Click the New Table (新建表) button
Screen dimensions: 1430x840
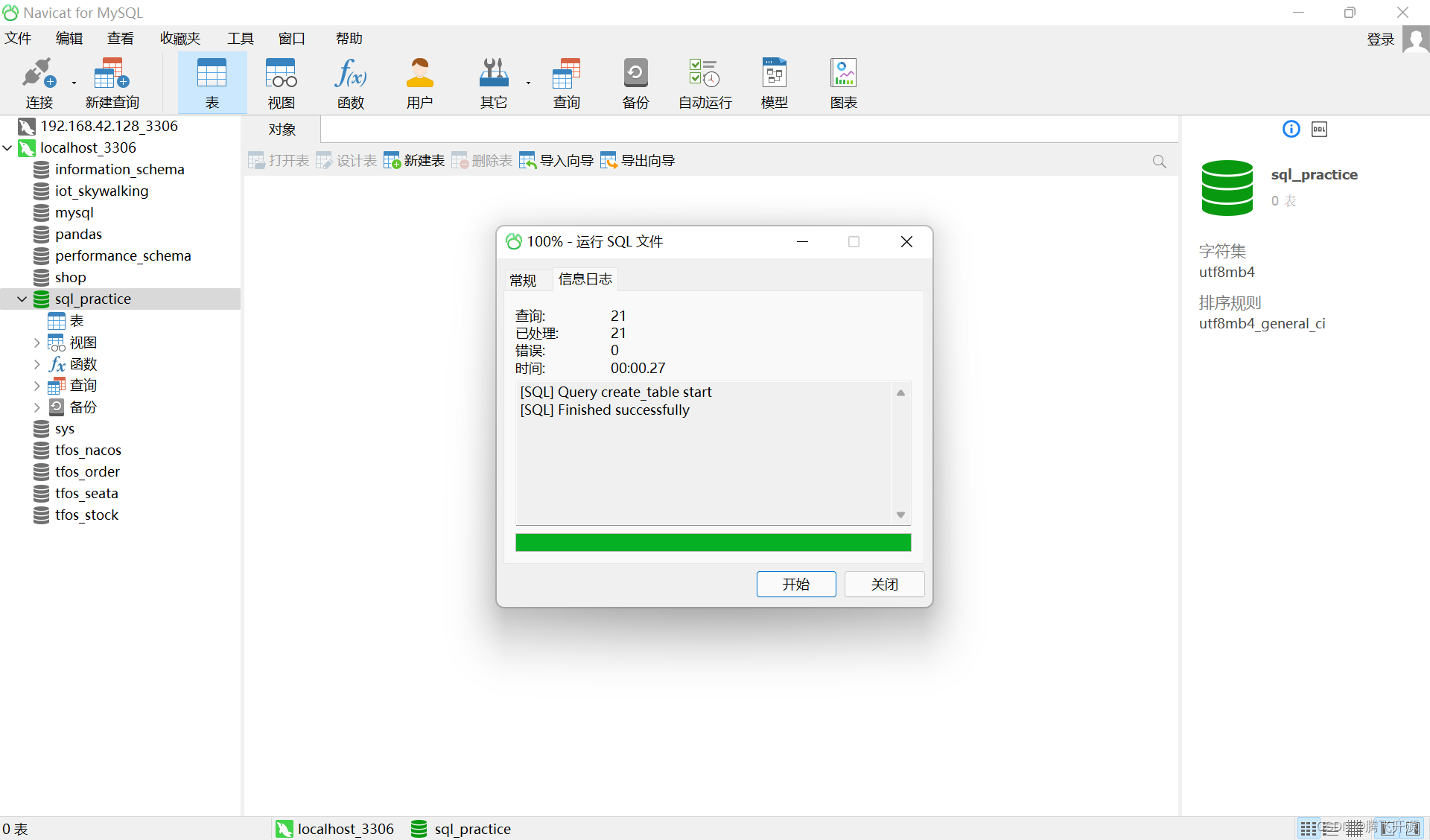[x=414, y=160]
